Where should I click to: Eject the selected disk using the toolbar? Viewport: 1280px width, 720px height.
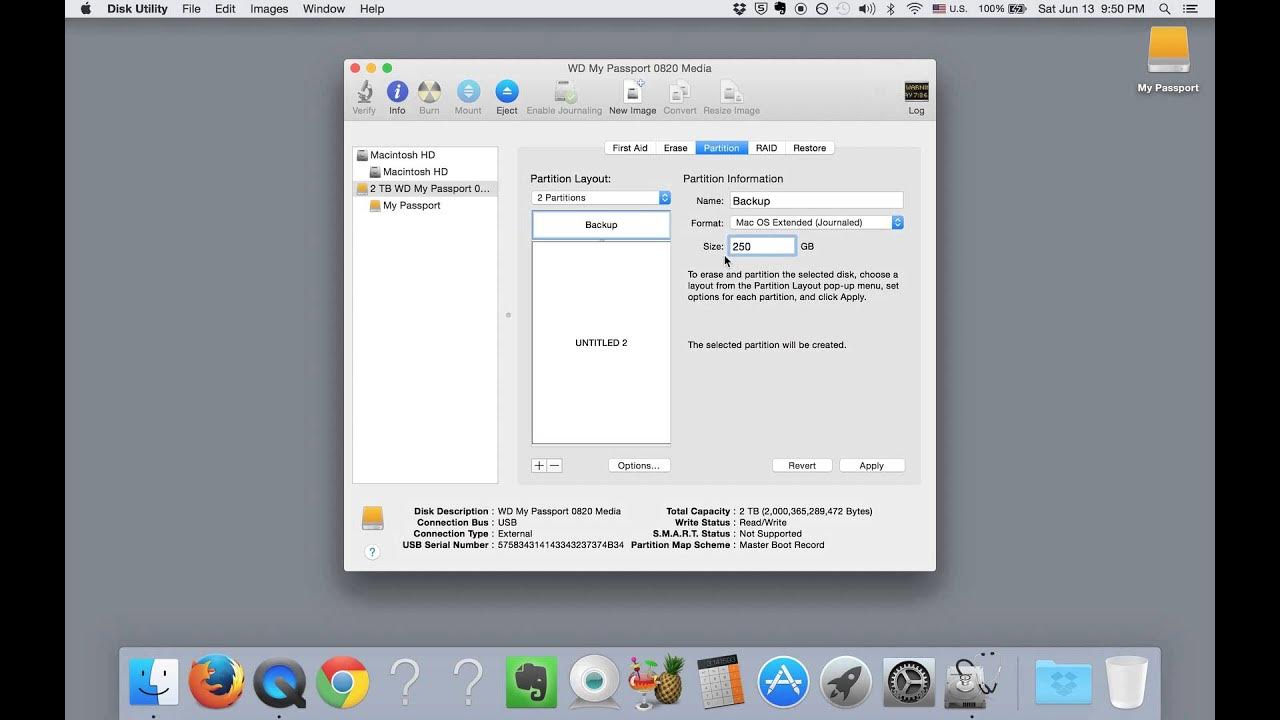point(507,97)
